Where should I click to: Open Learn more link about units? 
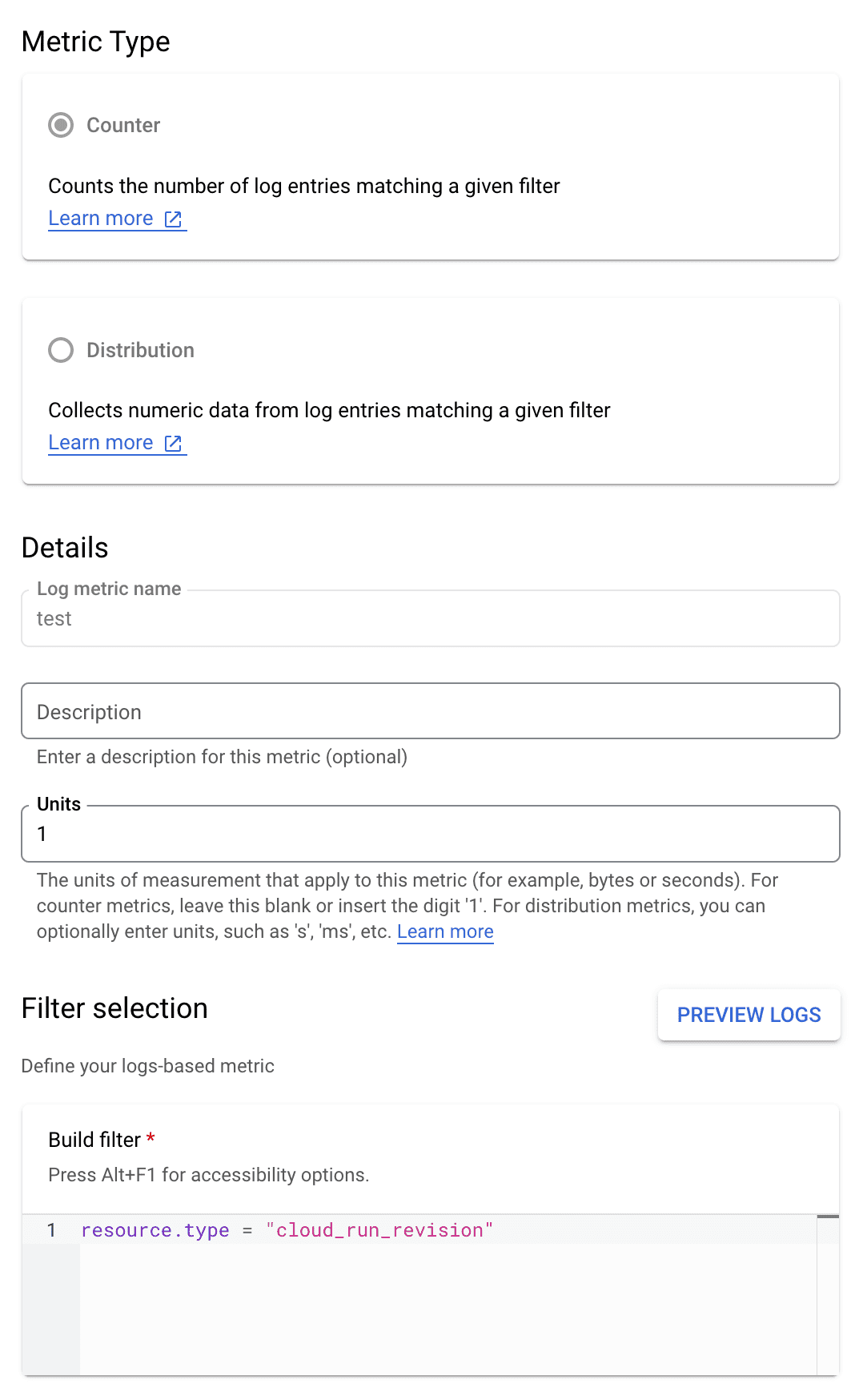(x=445, y=932)
